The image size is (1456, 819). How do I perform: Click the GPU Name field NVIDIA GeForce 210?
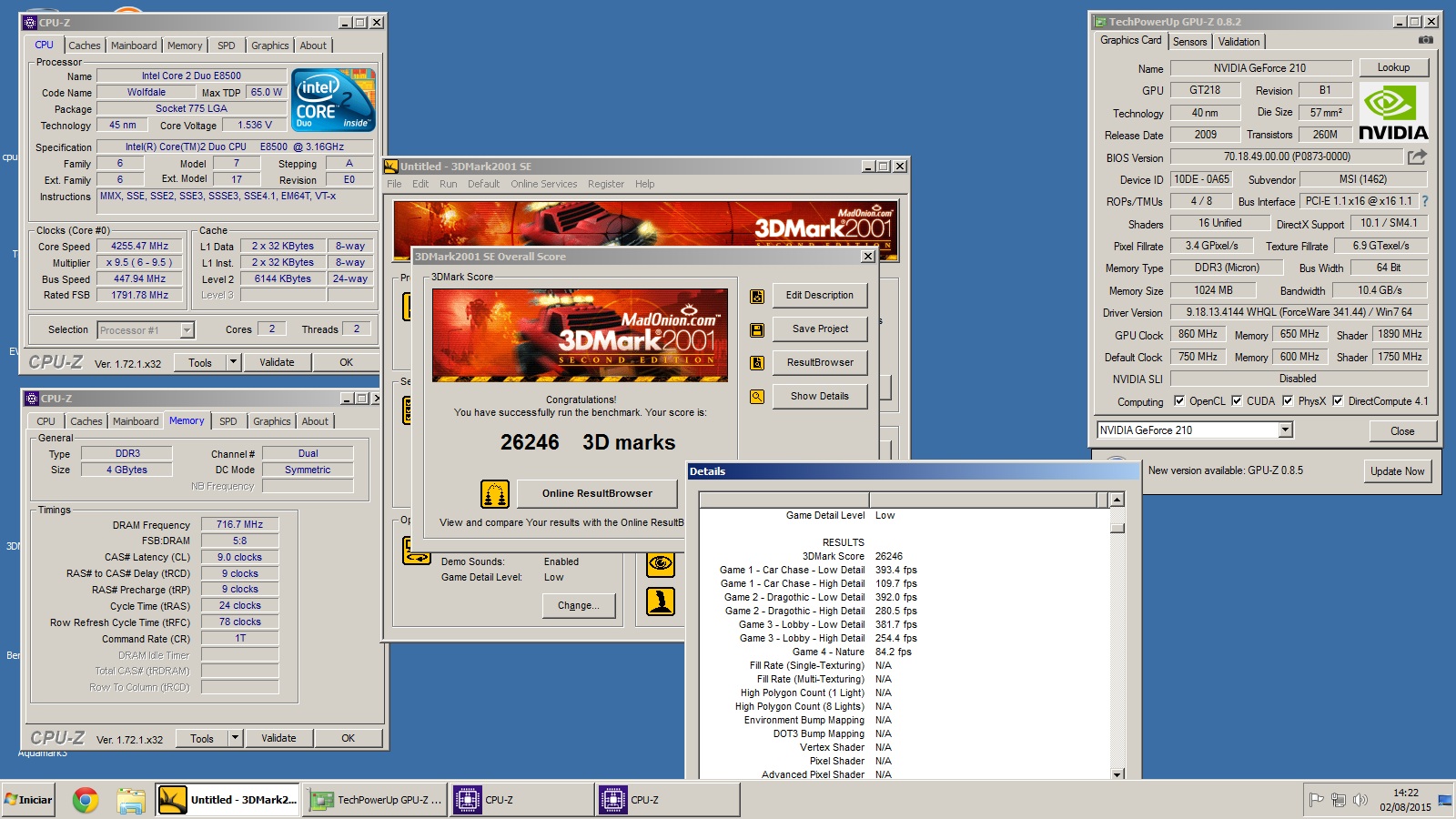(x=1260, y=68)
